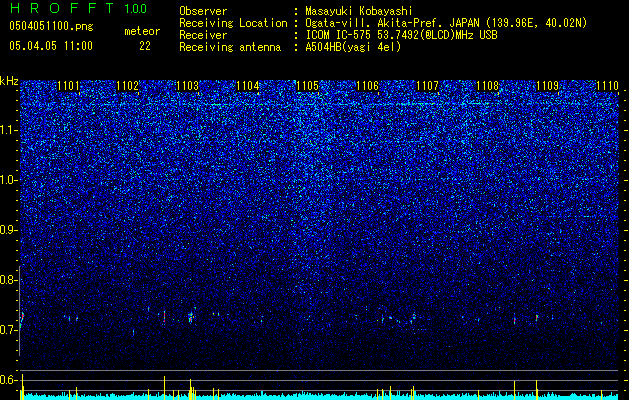Click the HROFFT 1.0.0 title text

[x=79, y=8]
